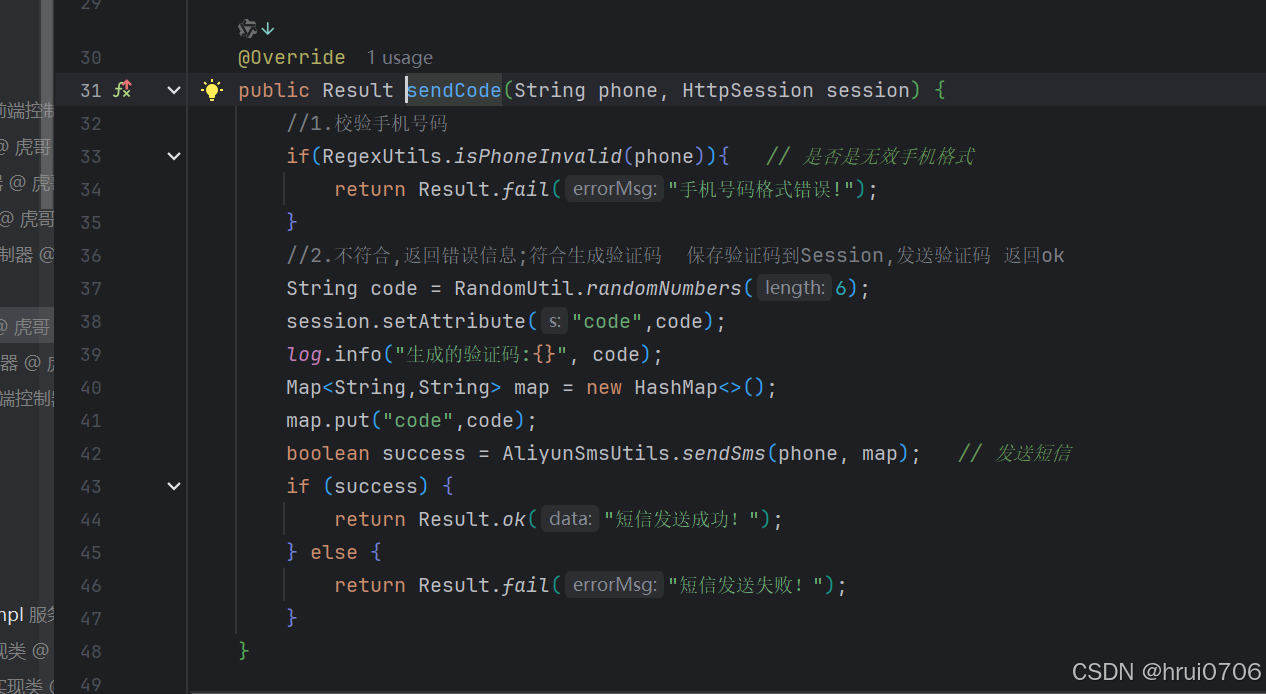
Task: Click HashMap constructor on line 40
Action: pos(676,387)
